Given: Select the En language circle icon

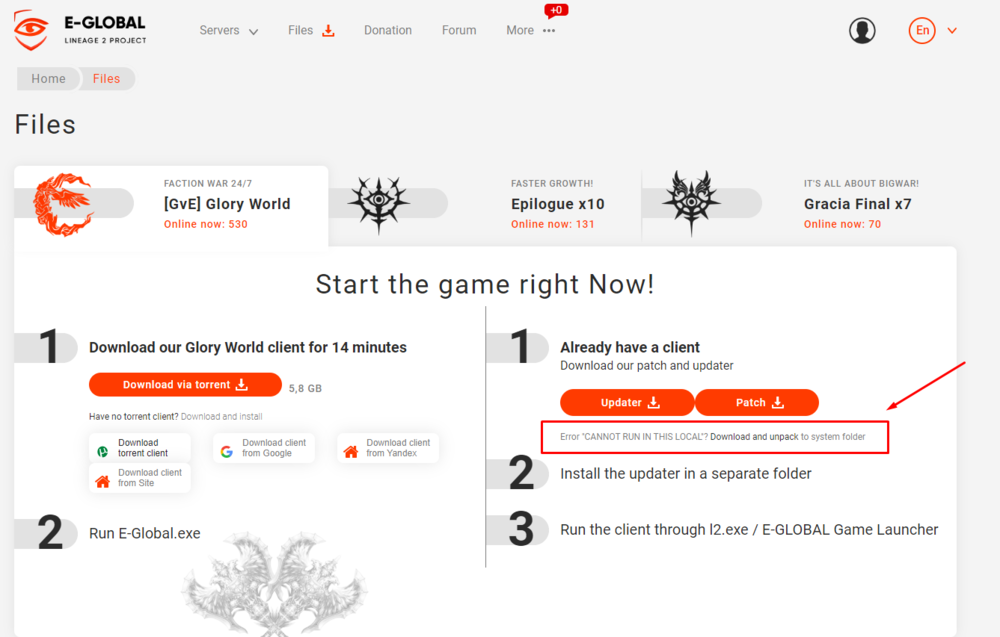Looking at the screenshot, I should click(x=922, y=30).
